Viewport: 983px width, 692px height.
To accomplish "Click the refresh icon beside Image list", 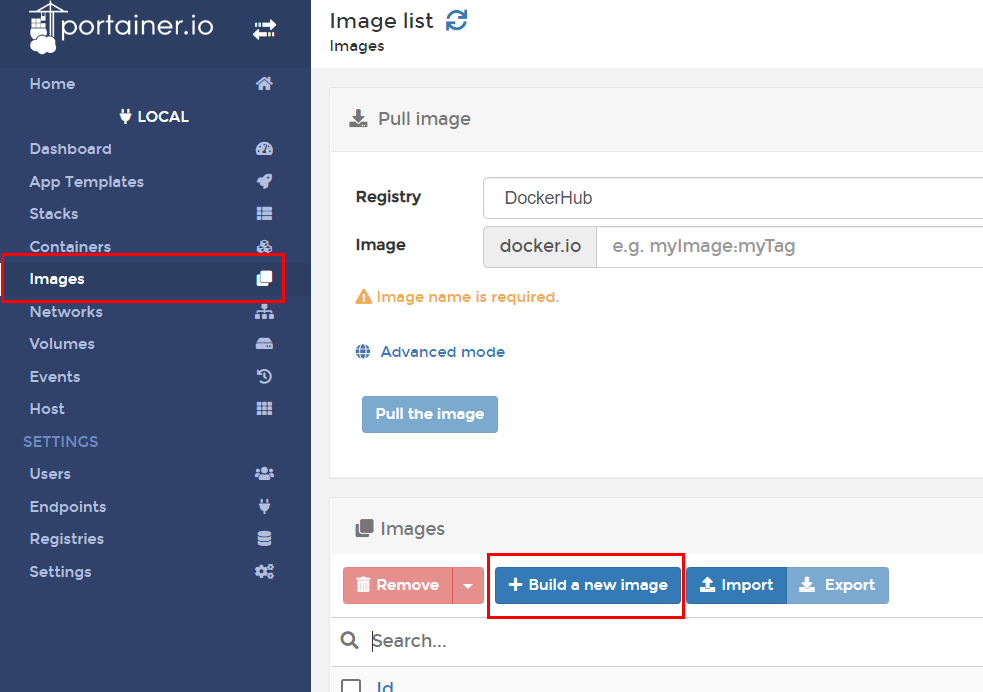I will [x=456, y=20].
